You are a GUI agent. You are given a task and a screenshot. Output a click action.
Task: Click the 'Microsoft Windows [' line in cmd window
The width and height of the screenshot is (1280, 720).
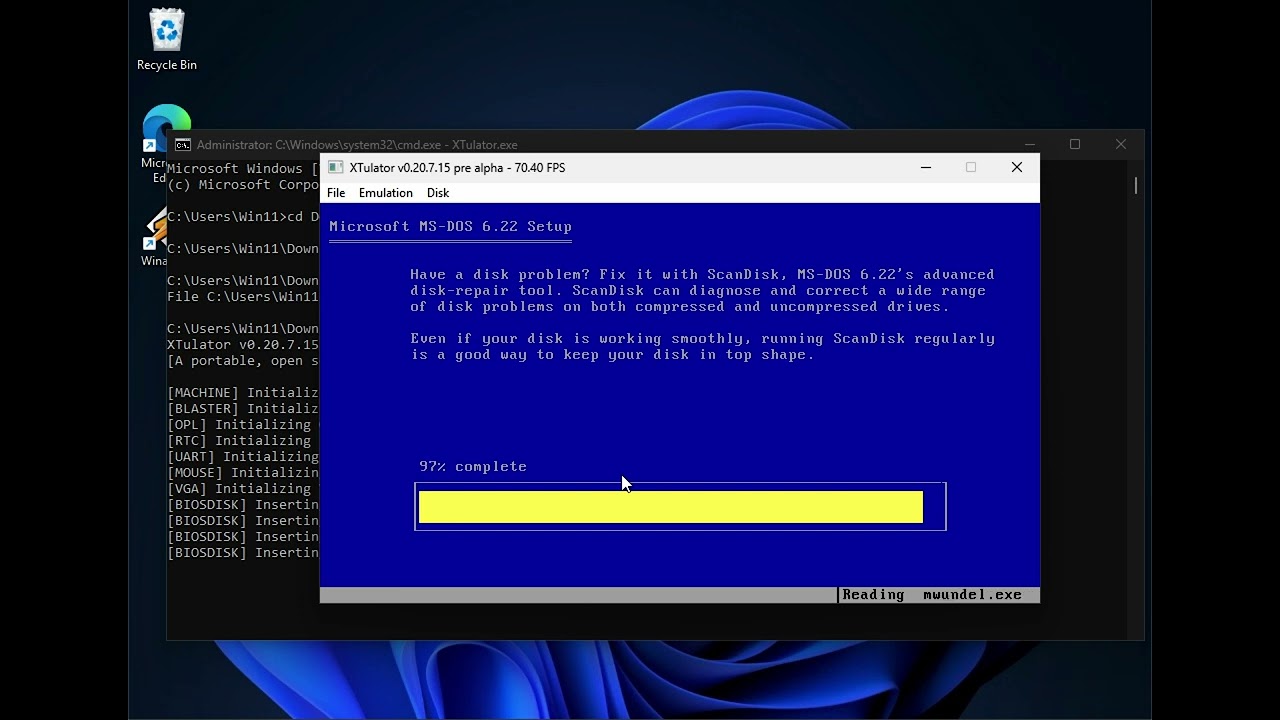click(x=243, y=169)
